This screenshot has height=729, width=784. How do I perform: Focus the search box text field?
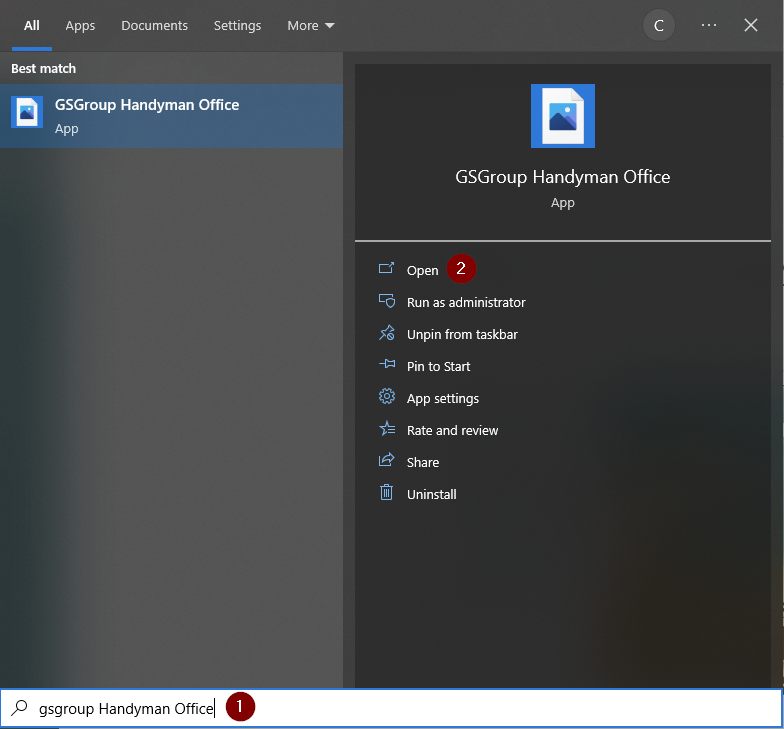(x=392, y=708)
